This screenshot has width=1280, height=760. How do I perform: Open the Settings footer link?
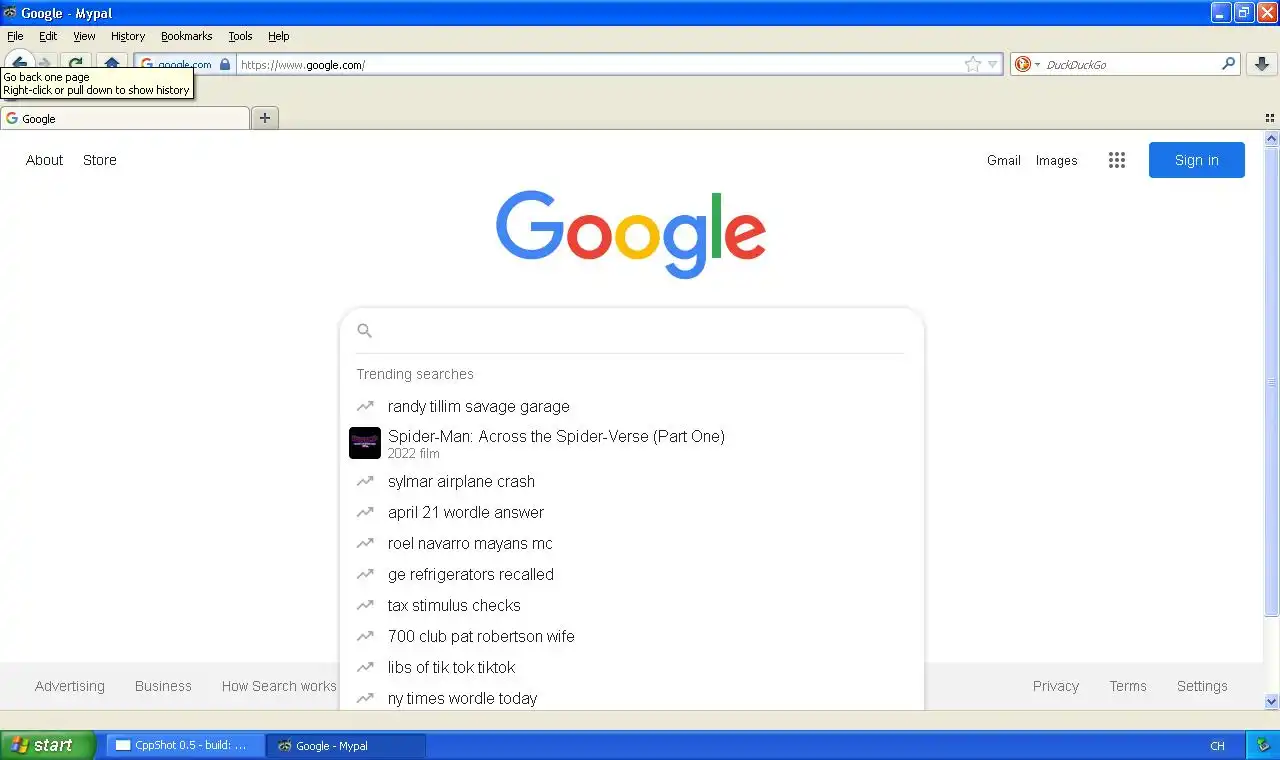pyautogui.click(x=1201, y=686)
